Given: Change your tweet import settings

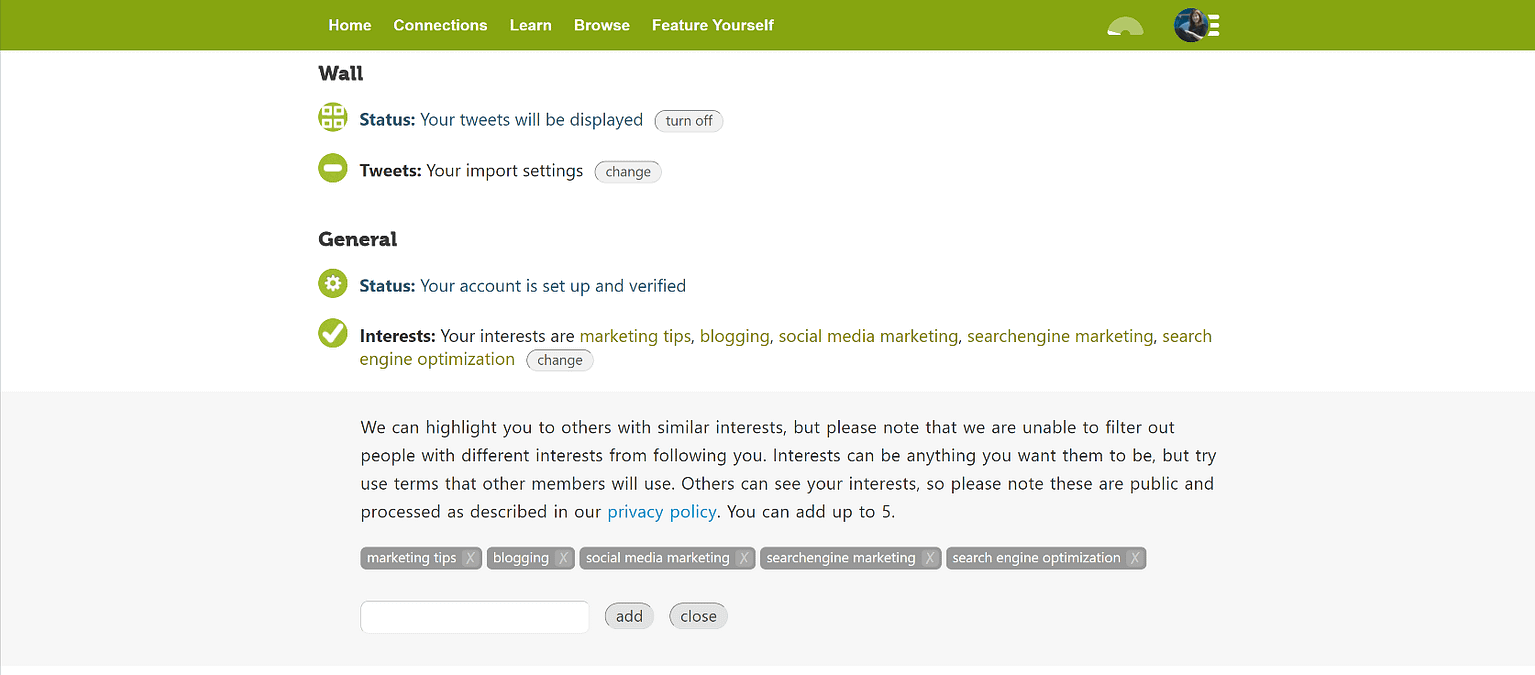Looking at the screenshot, I should click(x=627, y=171).
